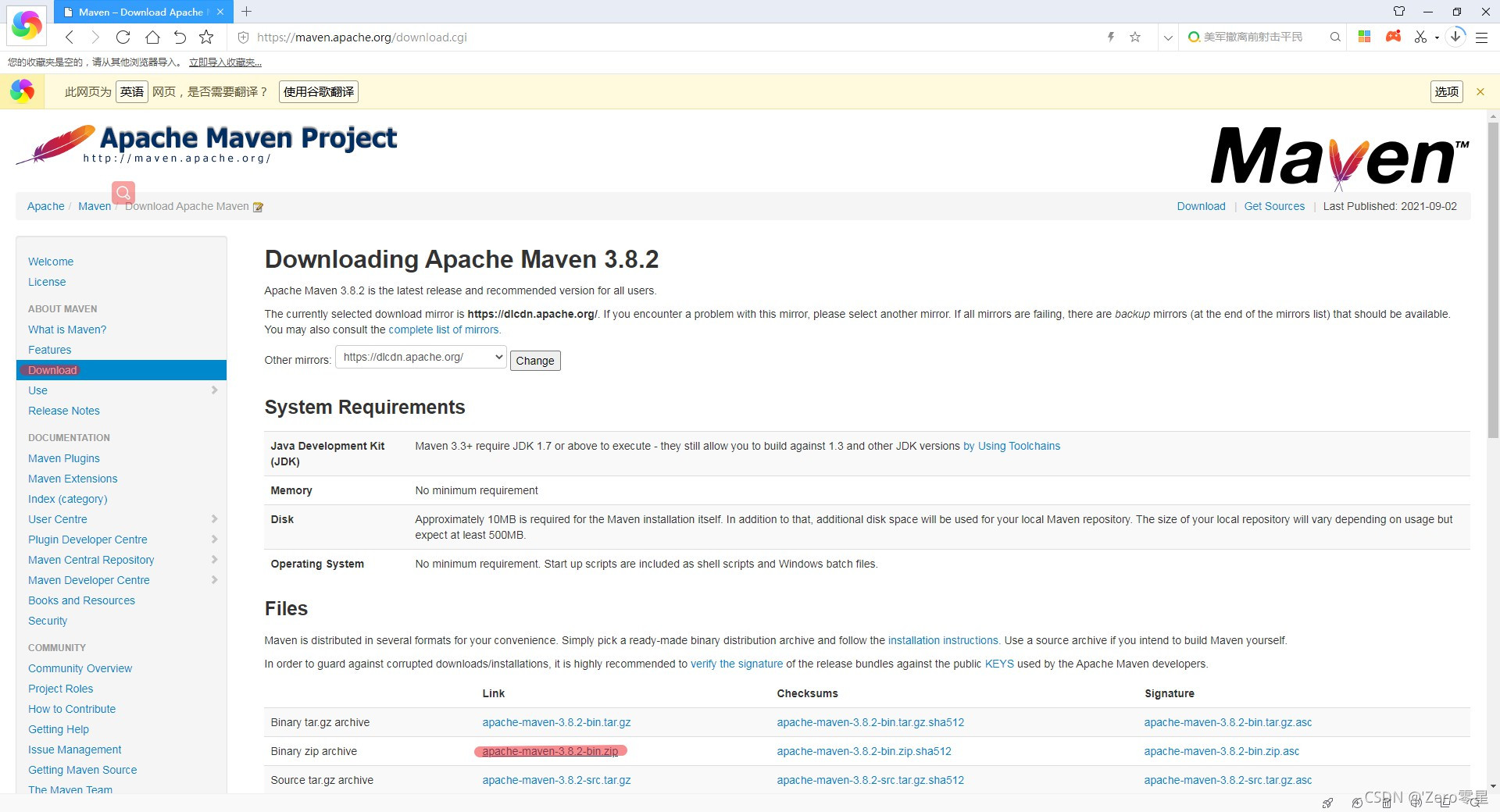Expand the Maven Developer Centre chevron
1500x812 pixels.
point(214,579)
